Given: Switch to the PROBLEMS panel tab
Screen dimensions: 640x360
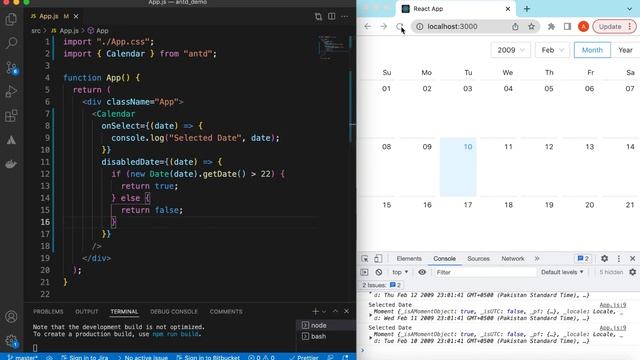Looking at the screenshot, I should 48,311.
